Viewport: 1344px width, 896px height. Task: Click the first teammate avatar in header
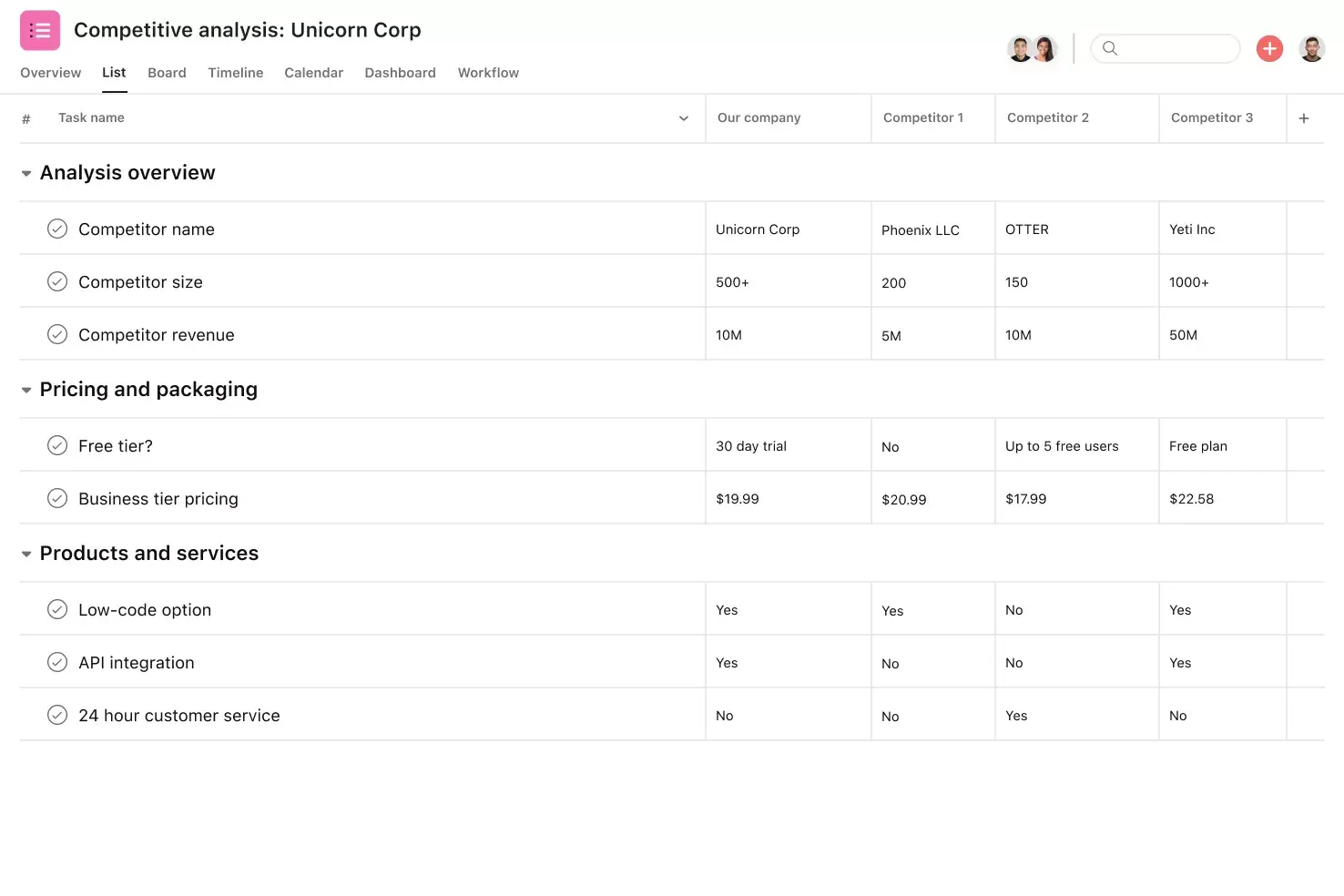[1020, 48]
